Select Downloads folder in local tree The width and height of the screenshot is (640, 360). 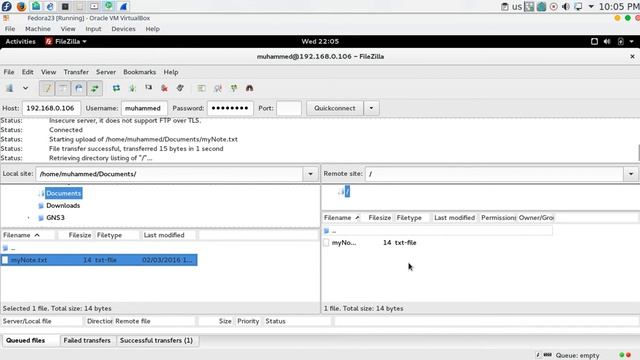pyautogui.click(x=63, y=205)
